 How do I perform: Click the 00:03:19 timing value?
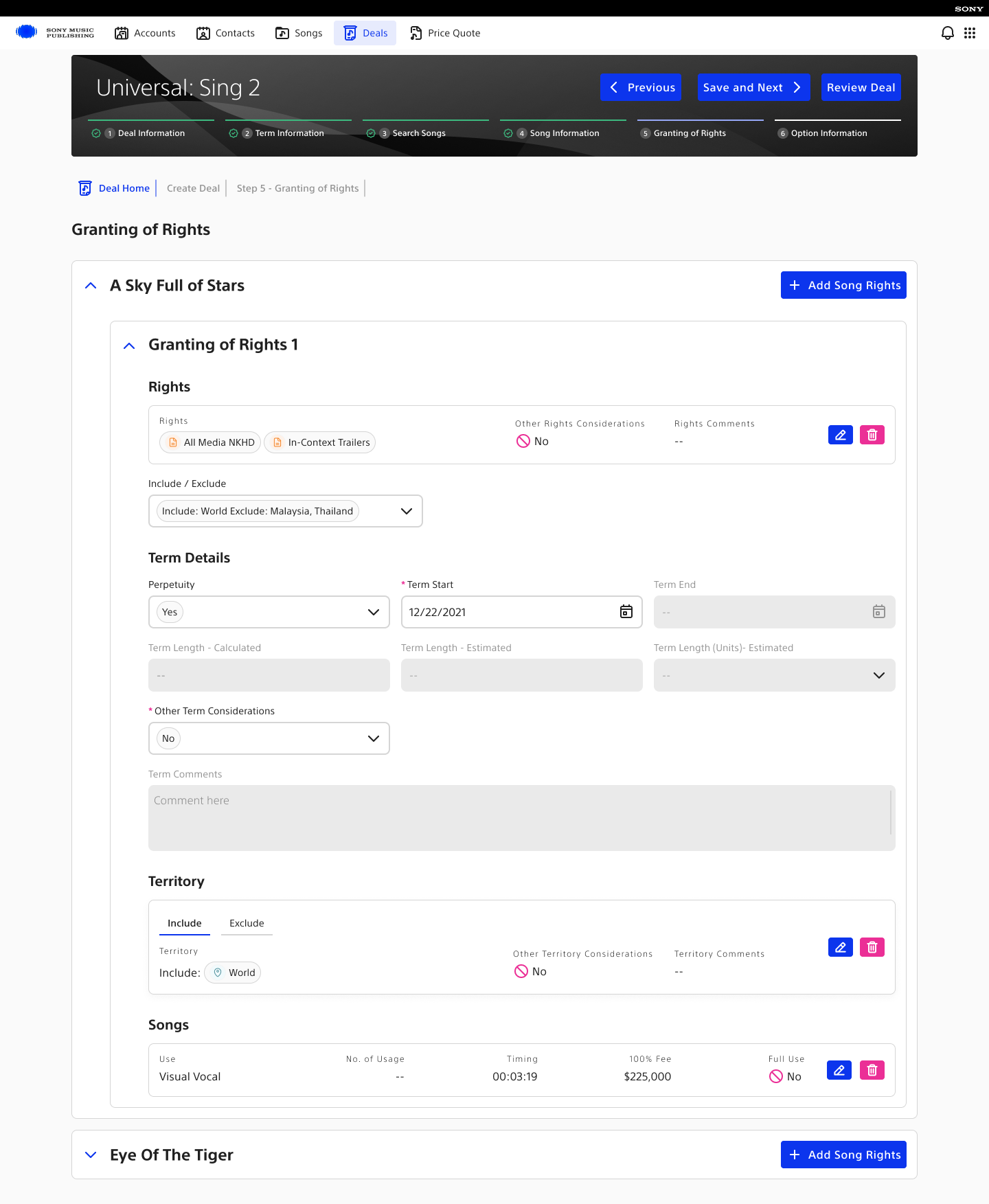pos(515,1076)
